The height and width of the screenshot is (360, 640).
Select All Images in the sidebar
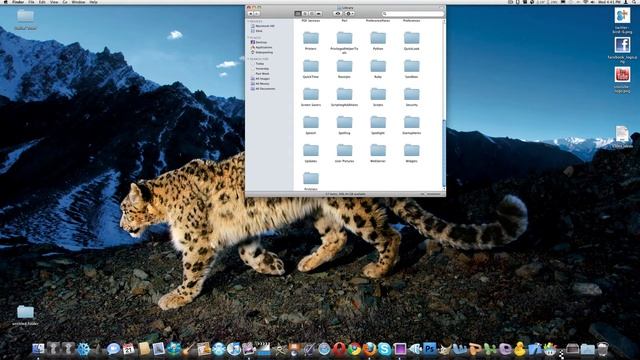click(x=260, y=79)
